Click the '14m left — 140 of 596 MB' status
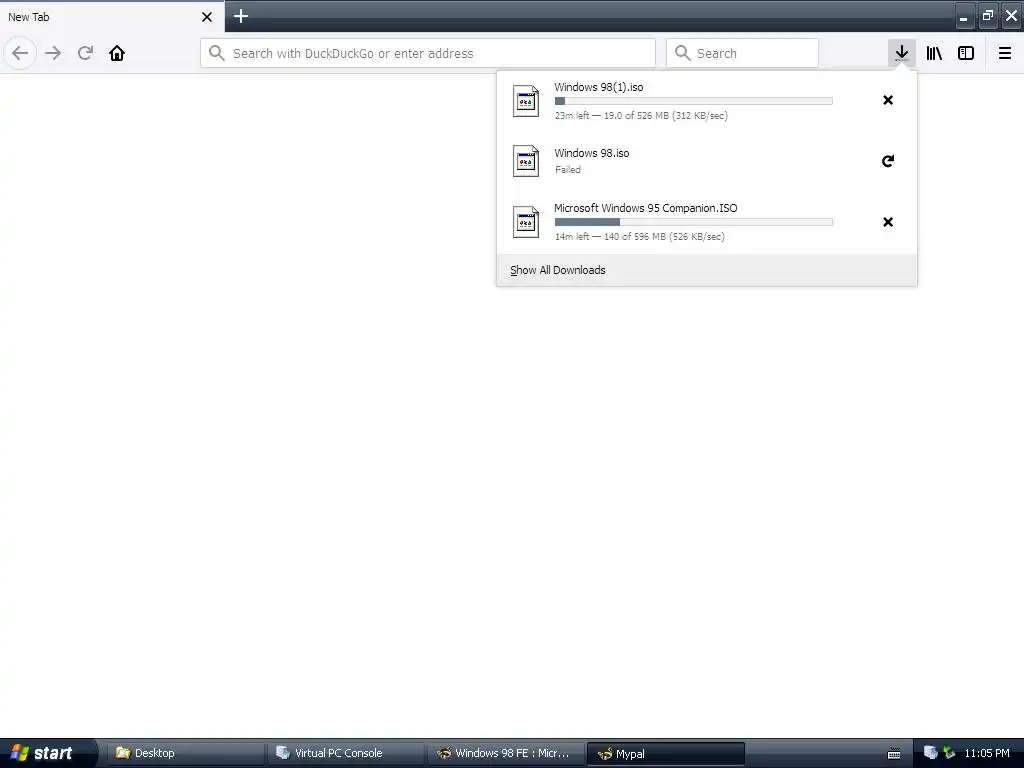 [640, 236]
